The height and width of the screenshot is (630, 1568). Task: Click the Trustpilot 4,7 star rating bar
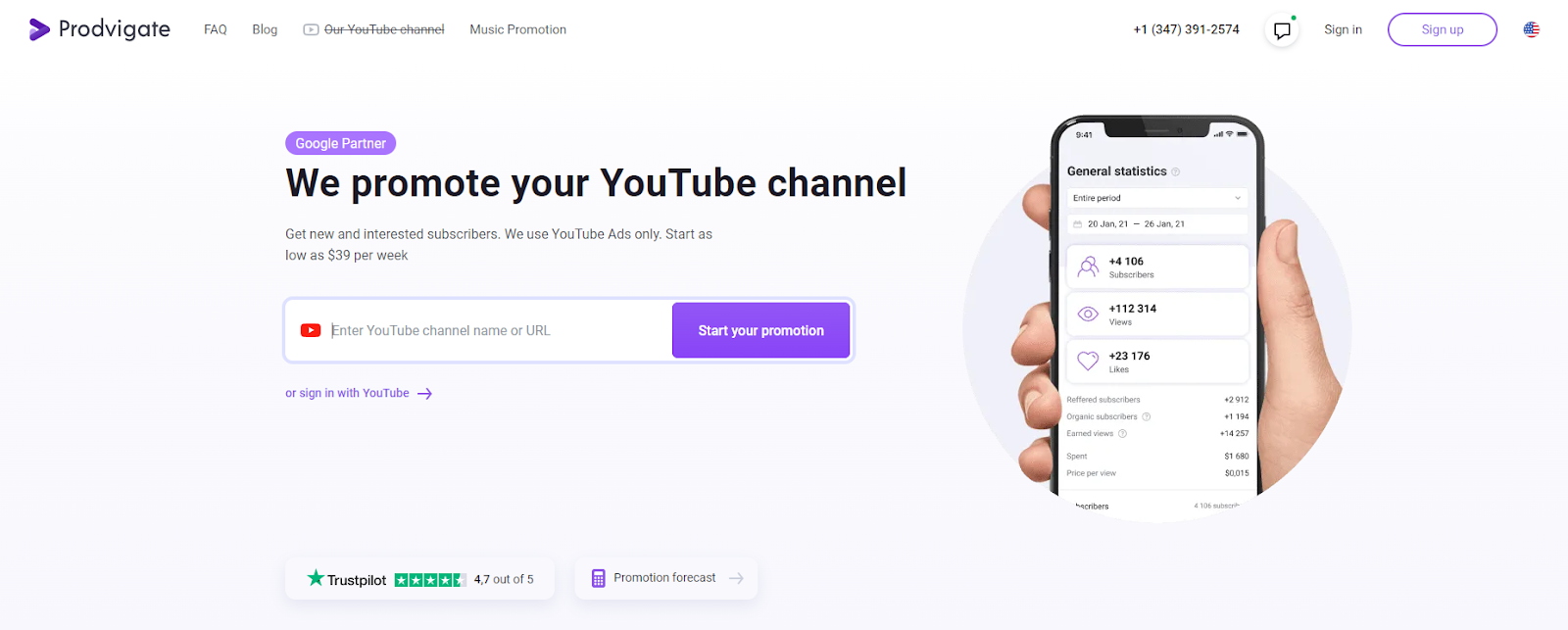(429, 580)
